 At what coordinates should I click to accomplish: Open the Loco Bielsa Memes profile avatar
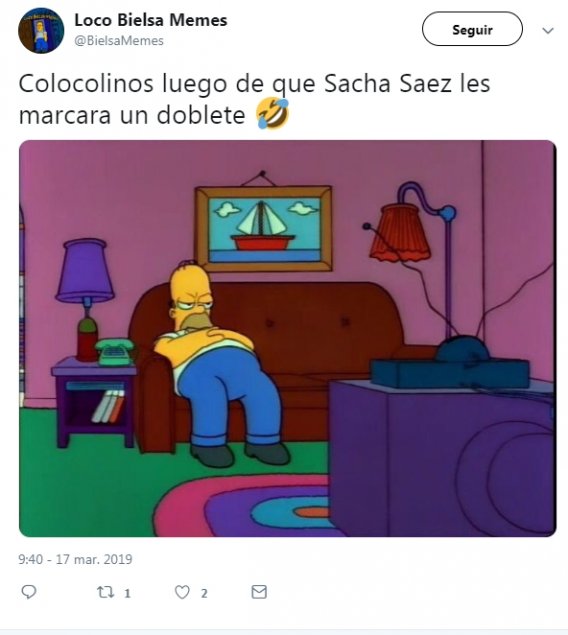[41, 30]
